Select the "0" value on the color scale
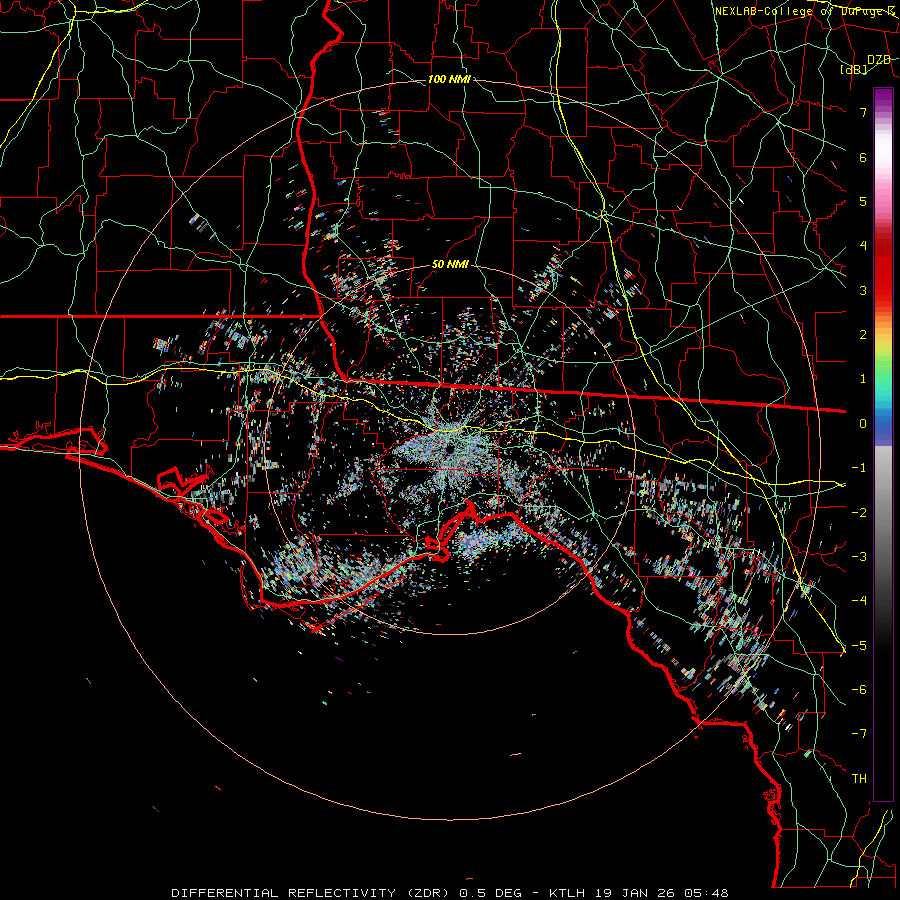This screenshot has height=900, width=900. (x=863, y=424)
